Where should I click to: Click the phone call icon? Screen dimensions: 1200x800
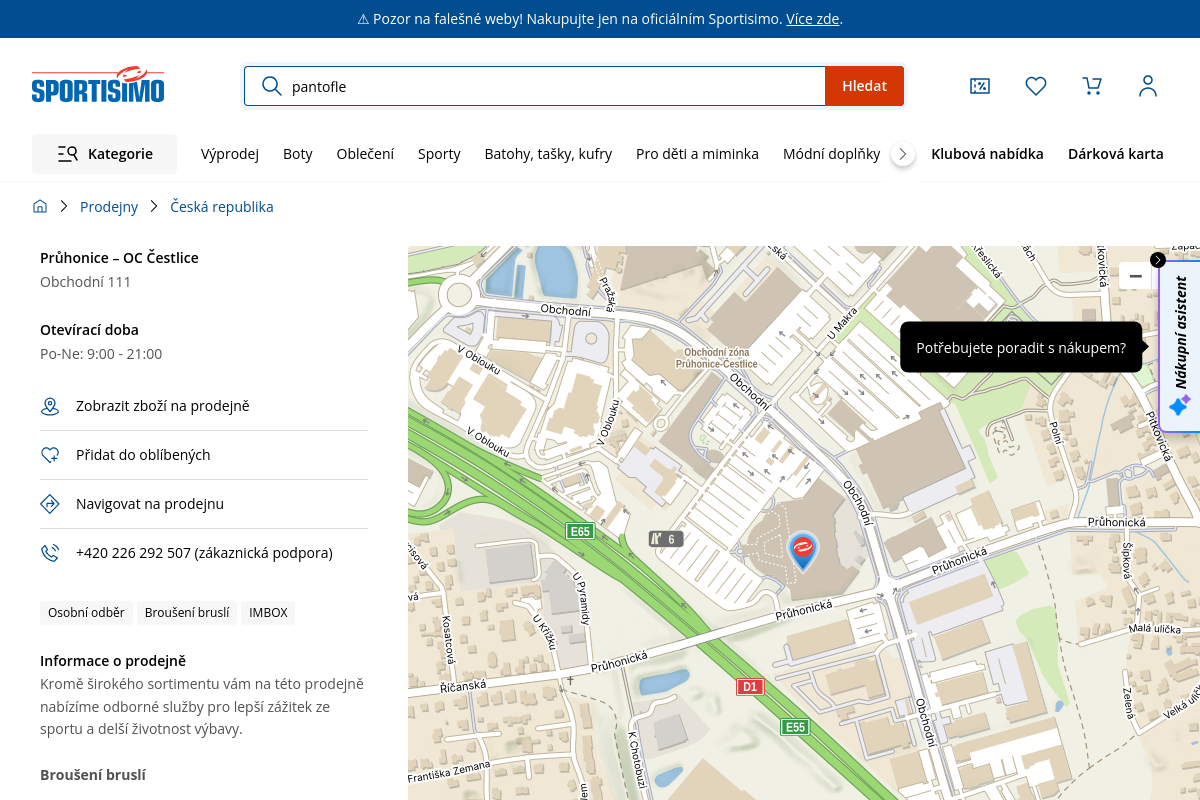point(50,553)
